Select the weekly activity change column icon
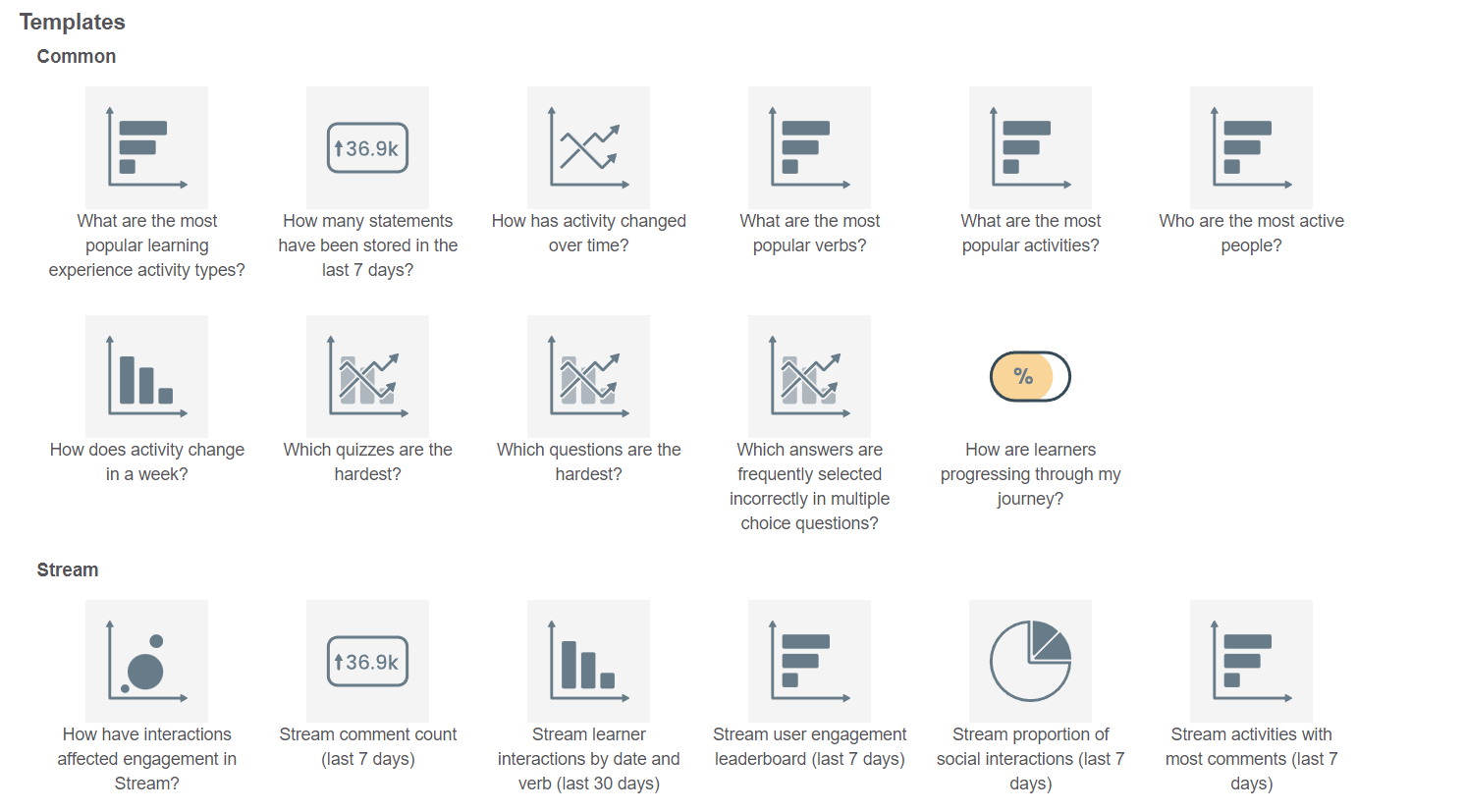This screenshot has height=812, width=1465. point(146,376)
